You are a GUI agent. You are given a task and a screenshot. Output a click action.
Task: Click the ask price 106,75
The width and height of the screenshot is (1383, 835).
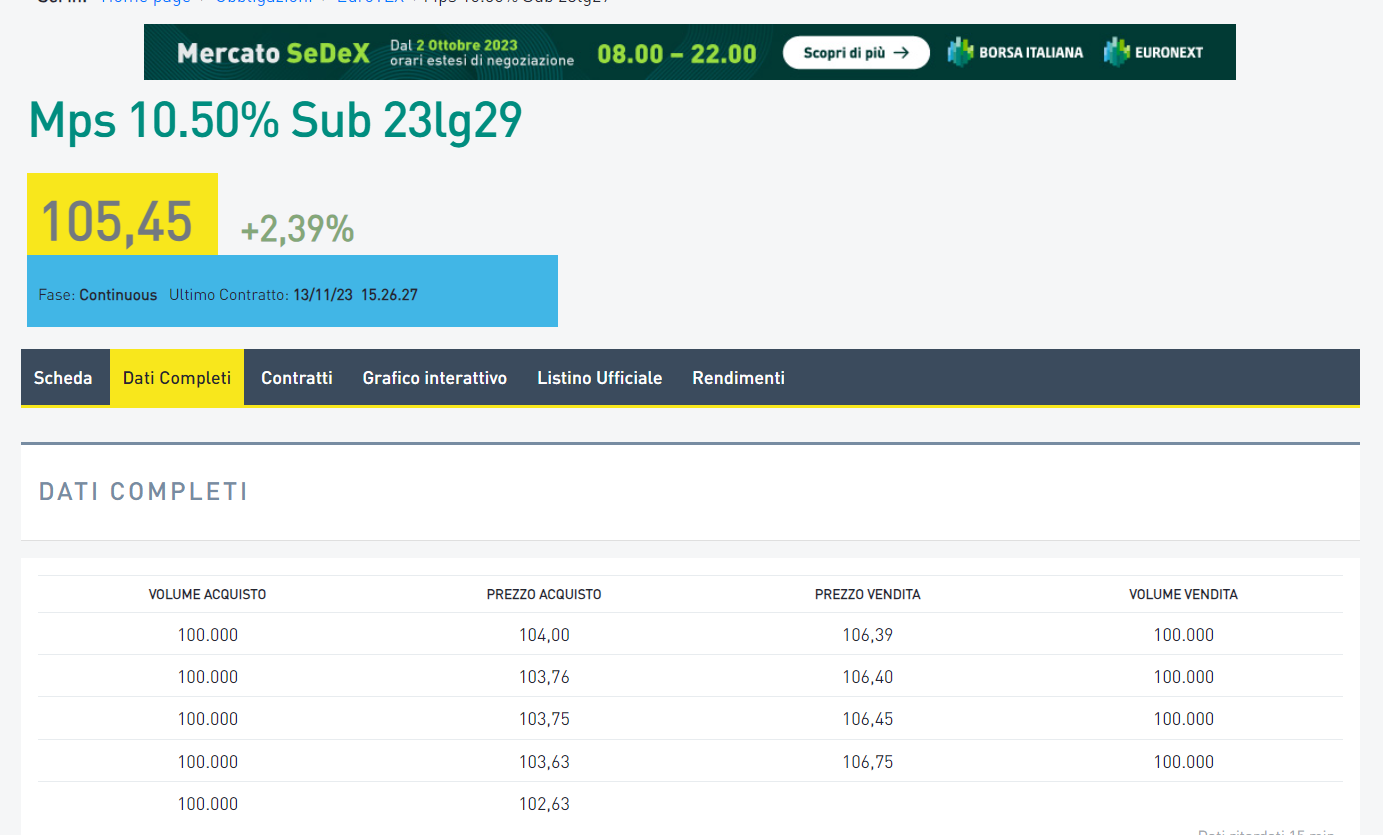click(x=868, y=762)
